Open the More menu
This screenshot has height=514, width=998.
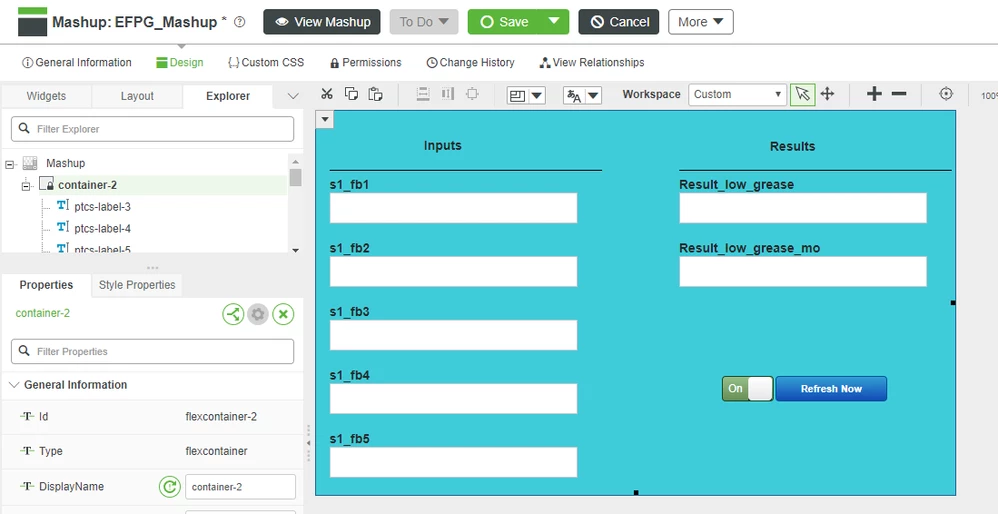[701, 22]
